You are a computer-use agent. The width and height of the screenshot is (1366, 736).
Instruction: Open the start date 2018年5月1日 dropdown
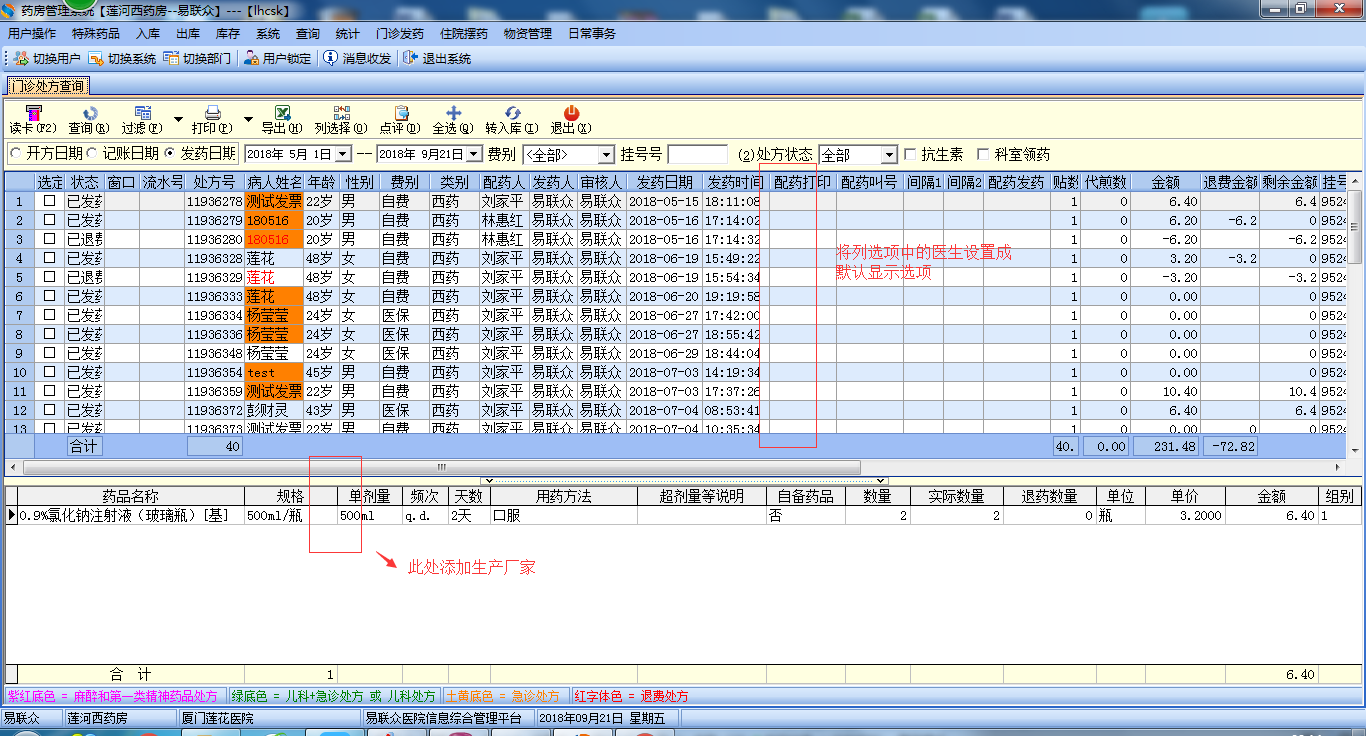pos(343,154)
